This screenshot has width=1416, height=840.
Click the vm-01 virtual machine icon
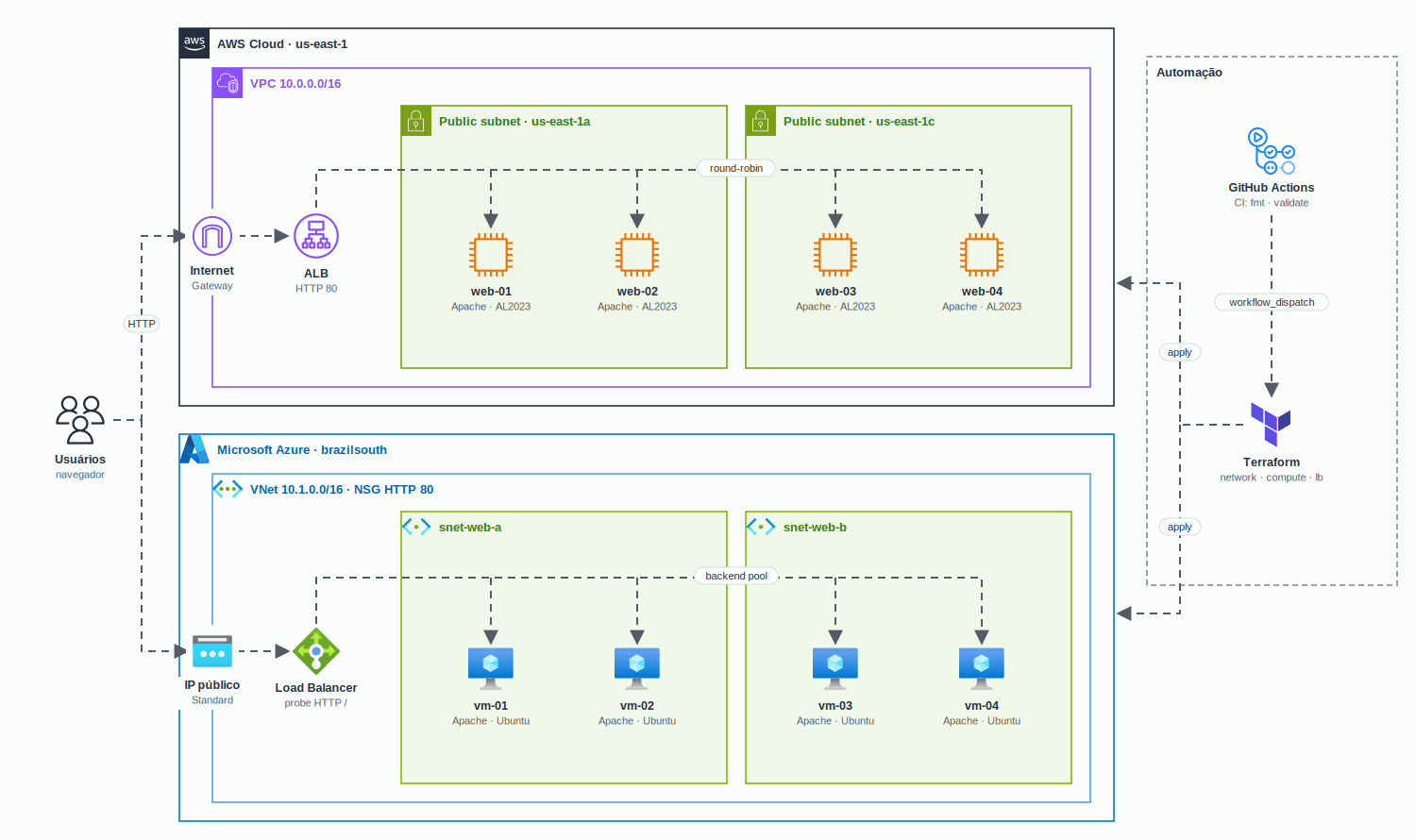click(491, 668)
